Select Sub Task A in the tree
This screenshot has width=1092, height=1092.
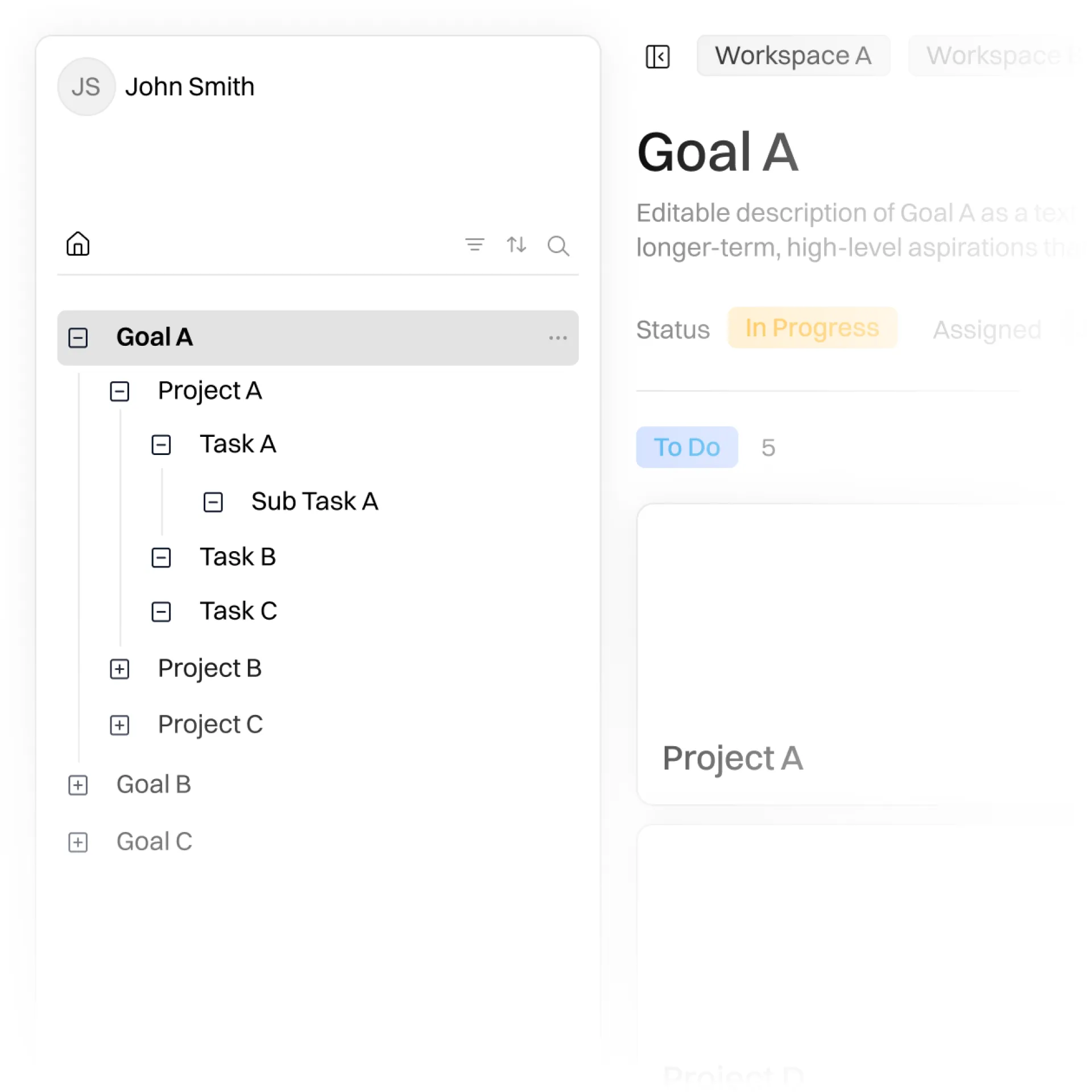pos(314,501)
